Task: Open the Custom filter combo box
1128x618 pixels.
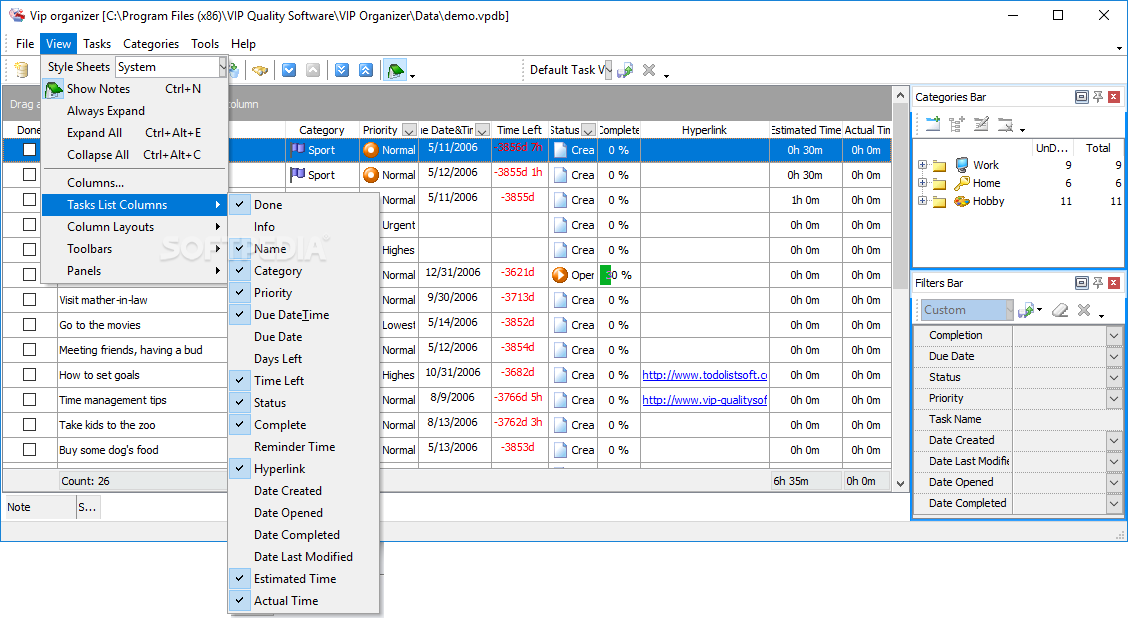Action: click(x=968, y=310)
